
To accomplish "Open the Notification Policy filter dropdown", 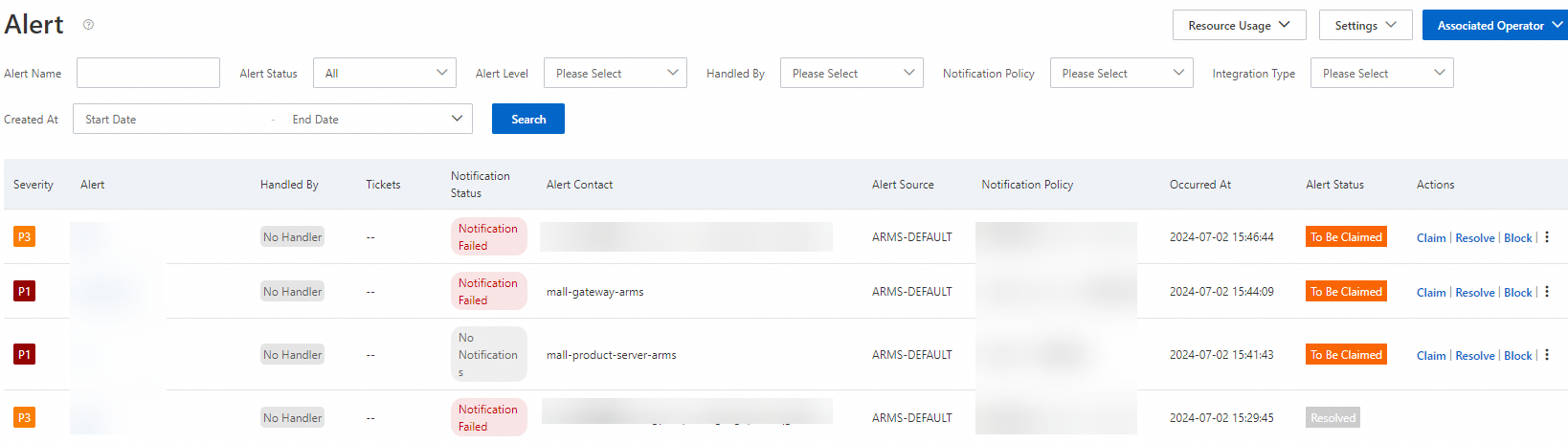I will [1121, 74].
